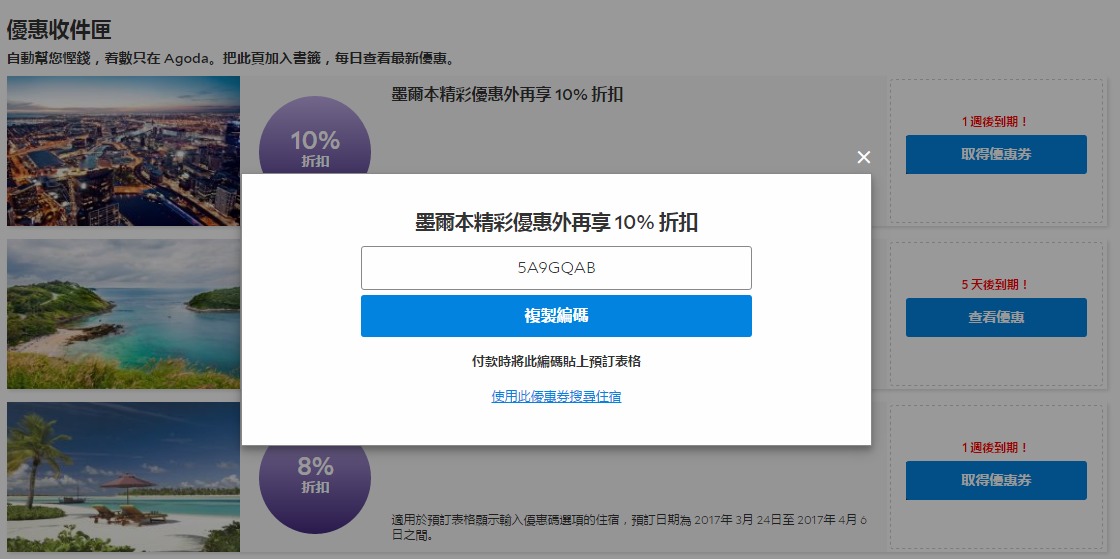Click the first coupon's 1 週後到期 notice
Image resolution: width=1120 pixels, height=559 pixels.
pyautogui.click(x=995, y=122)
